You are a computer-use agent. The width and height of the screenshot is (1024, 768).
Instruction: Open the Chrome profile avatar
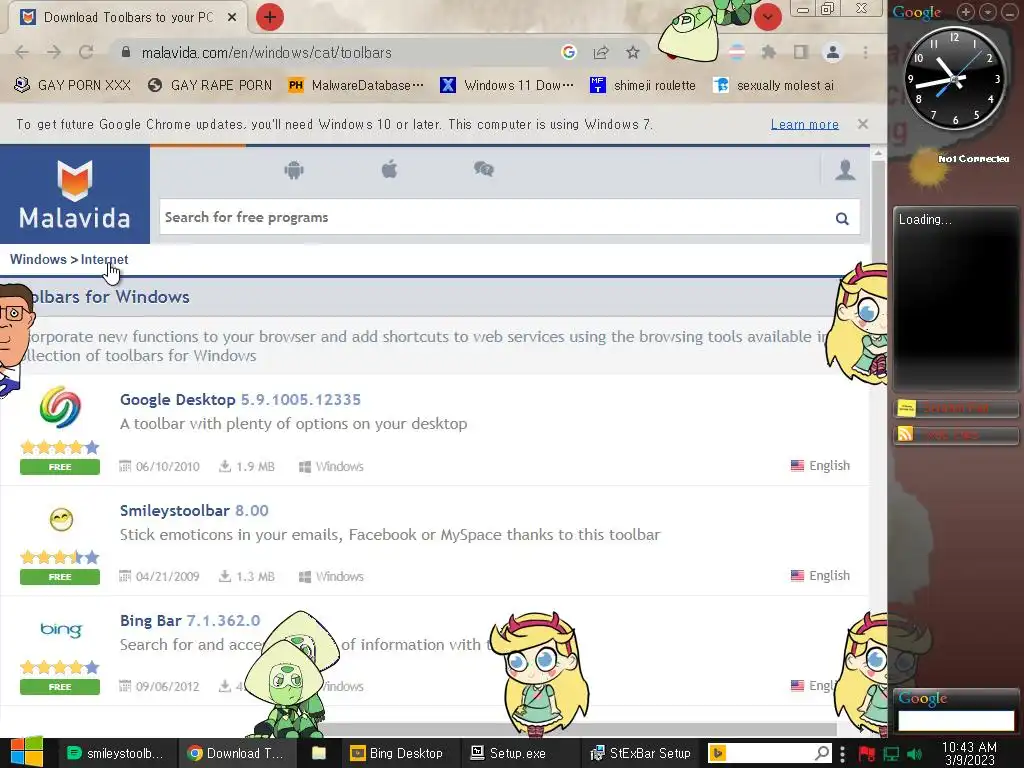click(x=833, y=52)
